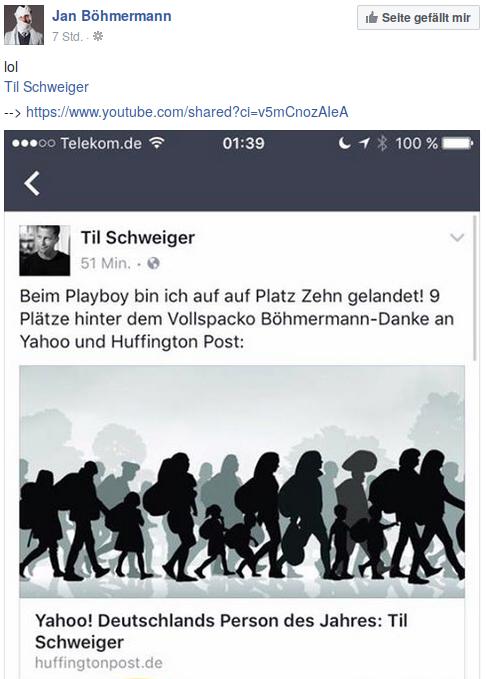Click the location services arrow icon
Screen dimensions: 486x679
364,143
